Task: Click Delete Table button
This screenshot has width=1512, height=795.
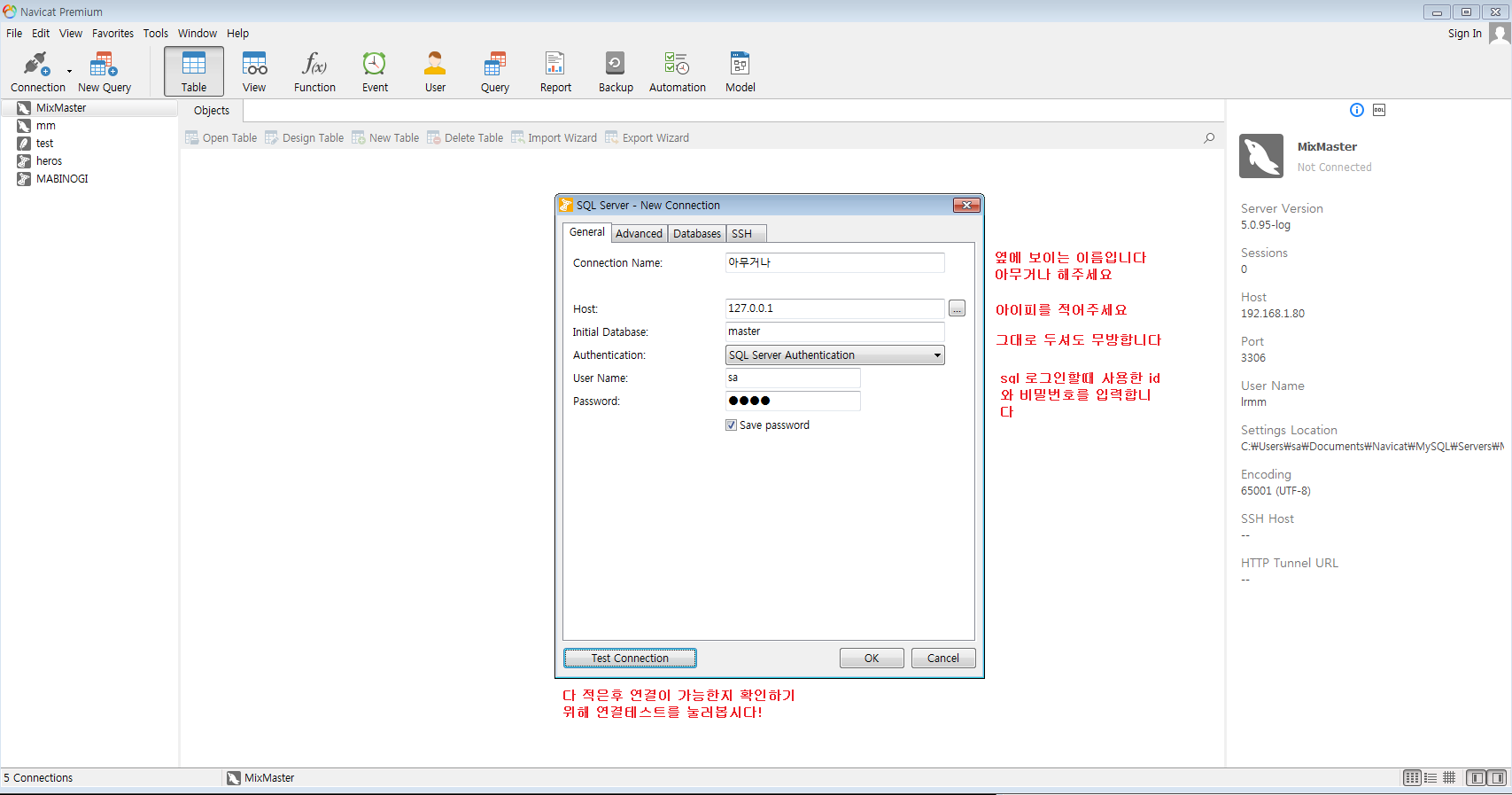Action: [465, 137]
